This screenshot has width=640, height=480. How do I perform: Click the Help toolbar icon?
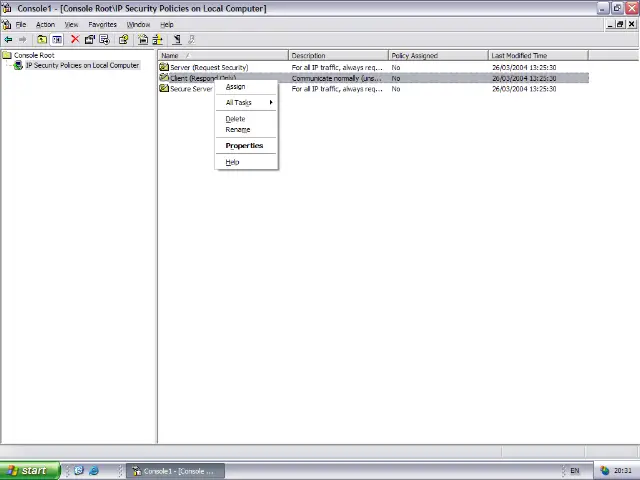click(123, 40)
